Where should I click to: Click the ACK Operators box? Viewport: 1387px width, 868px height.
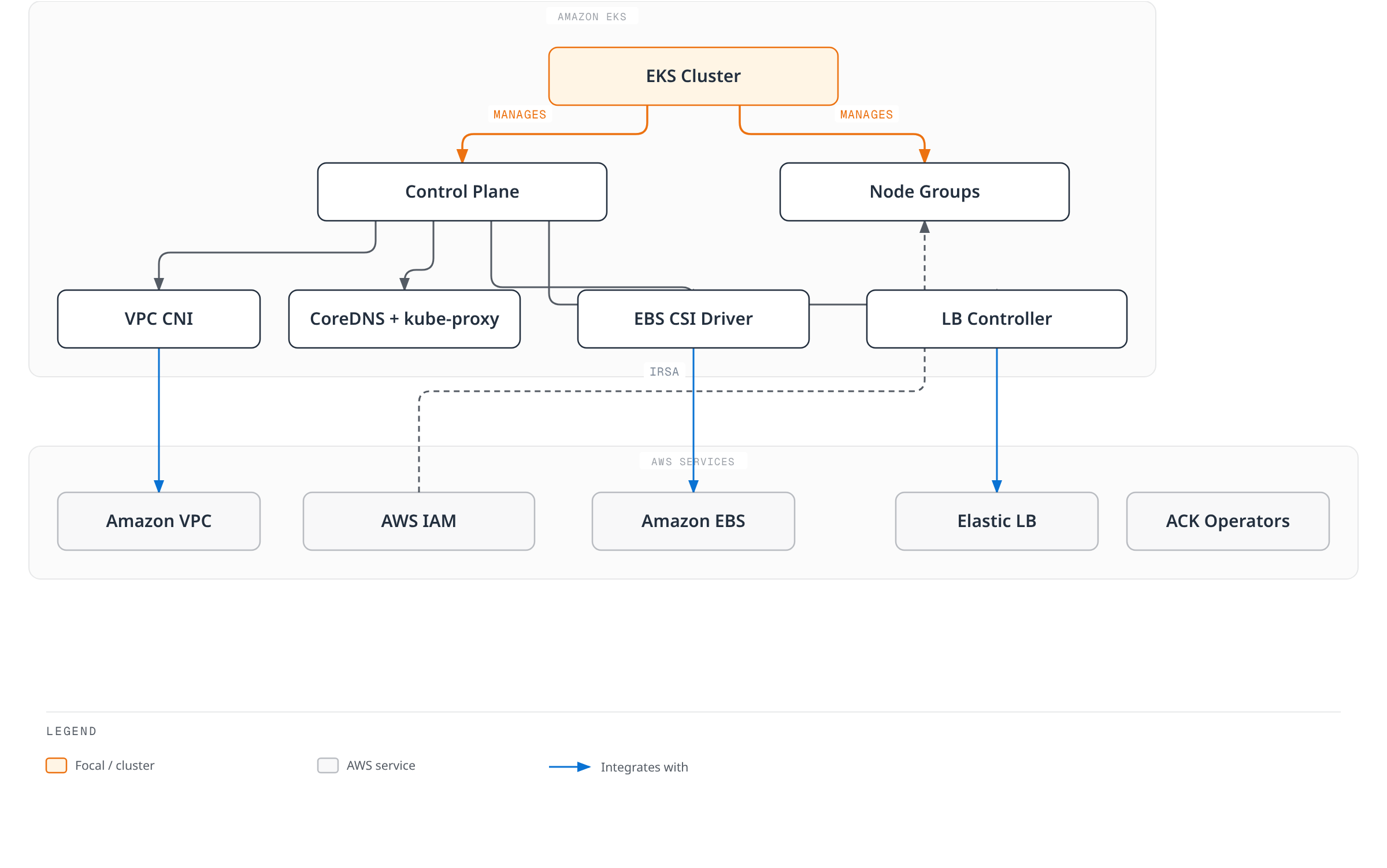[x=1227, y=521]
